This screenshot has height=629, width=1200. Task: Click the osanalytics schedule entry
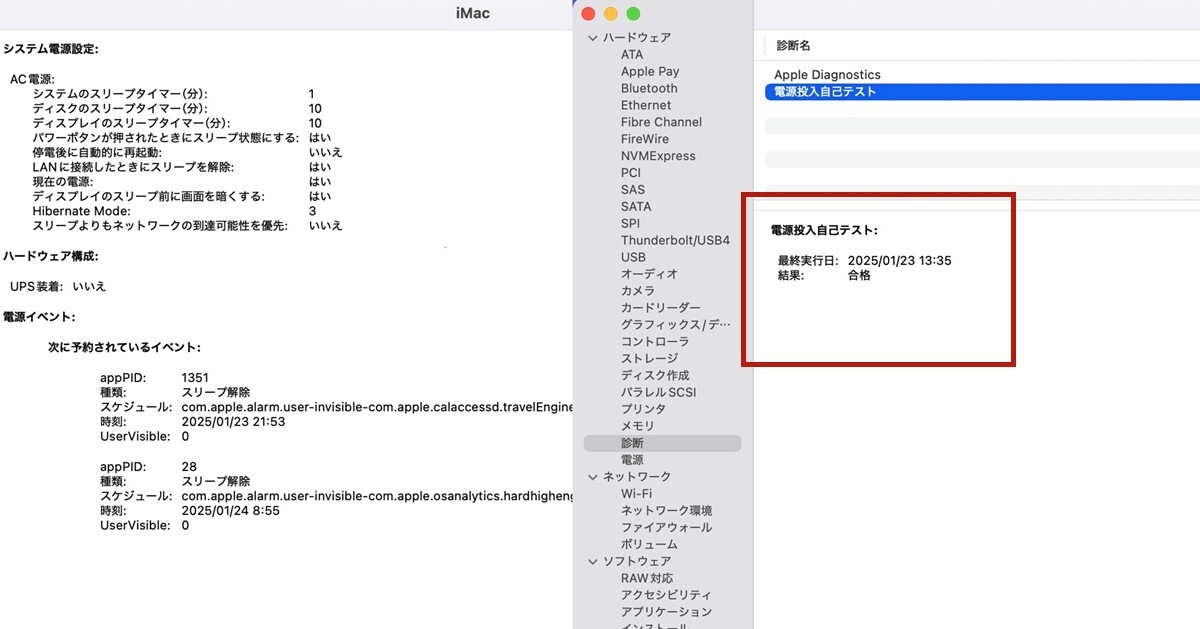pyautogui.click(x=378, y=496)
